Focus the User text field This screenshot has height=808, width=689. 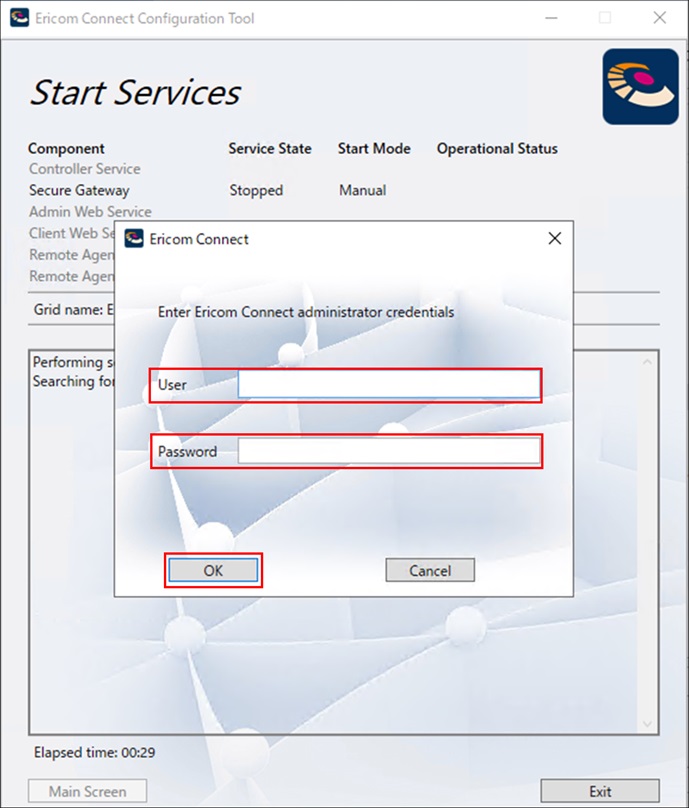click(x=389, y=385)
